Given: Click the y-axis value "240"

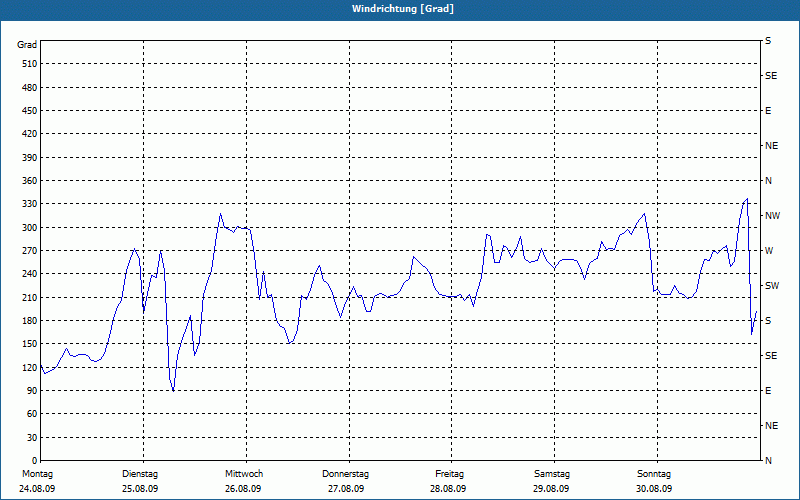Looking at the screenshot, I should click(x=30, y=274).
